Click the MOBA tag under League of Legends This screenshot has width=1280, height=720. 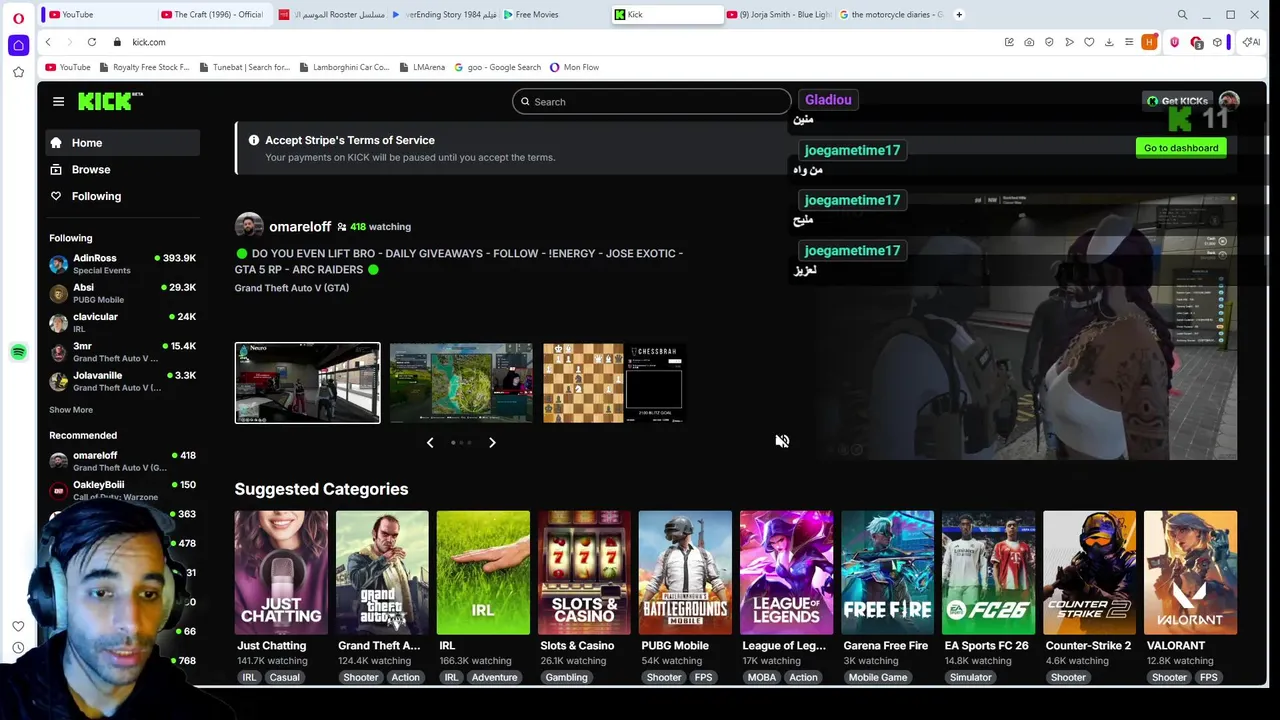[762, 677]
